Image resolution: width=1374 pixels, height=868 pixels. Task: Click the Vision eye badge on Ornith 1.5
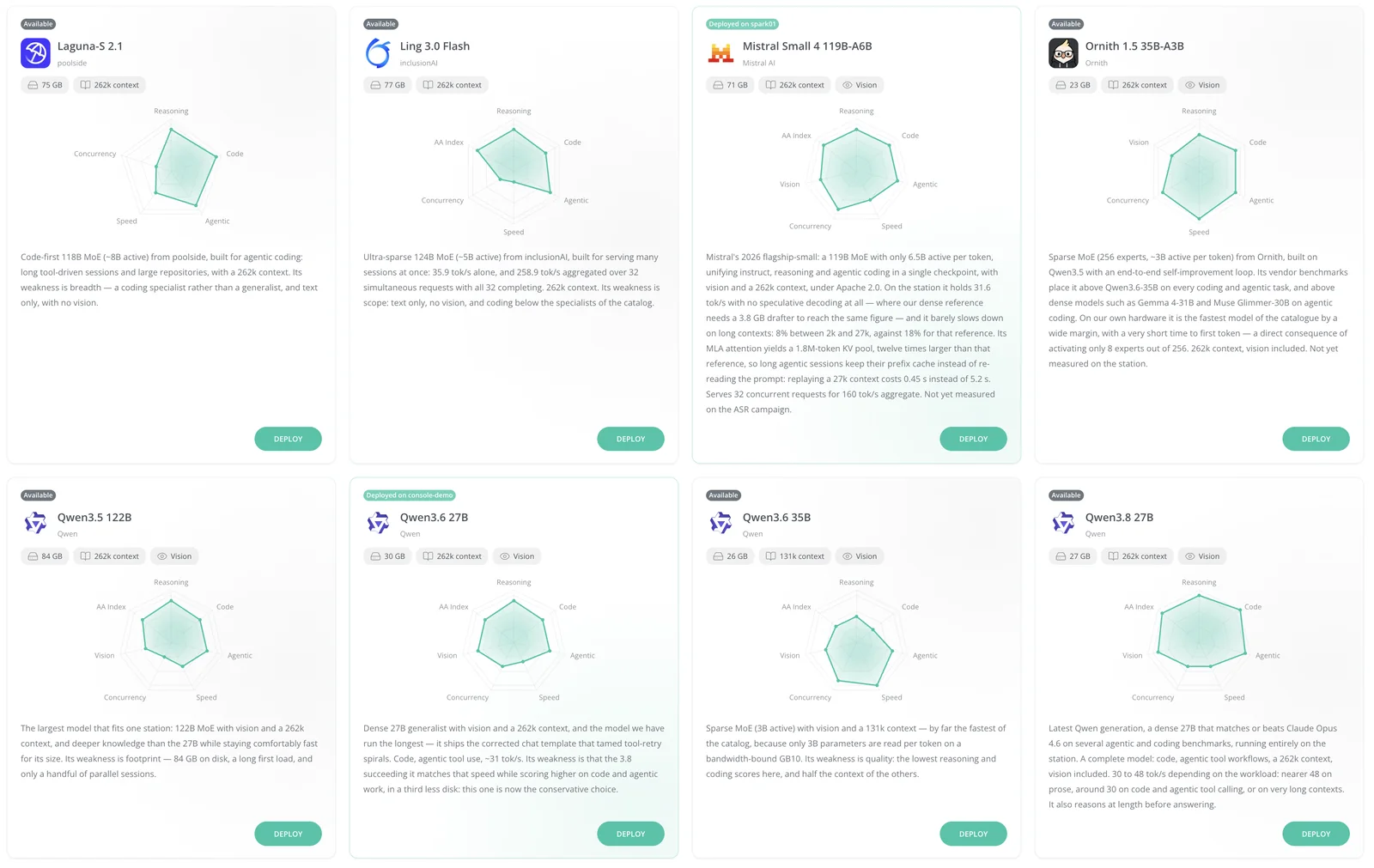pos(1202,85)
